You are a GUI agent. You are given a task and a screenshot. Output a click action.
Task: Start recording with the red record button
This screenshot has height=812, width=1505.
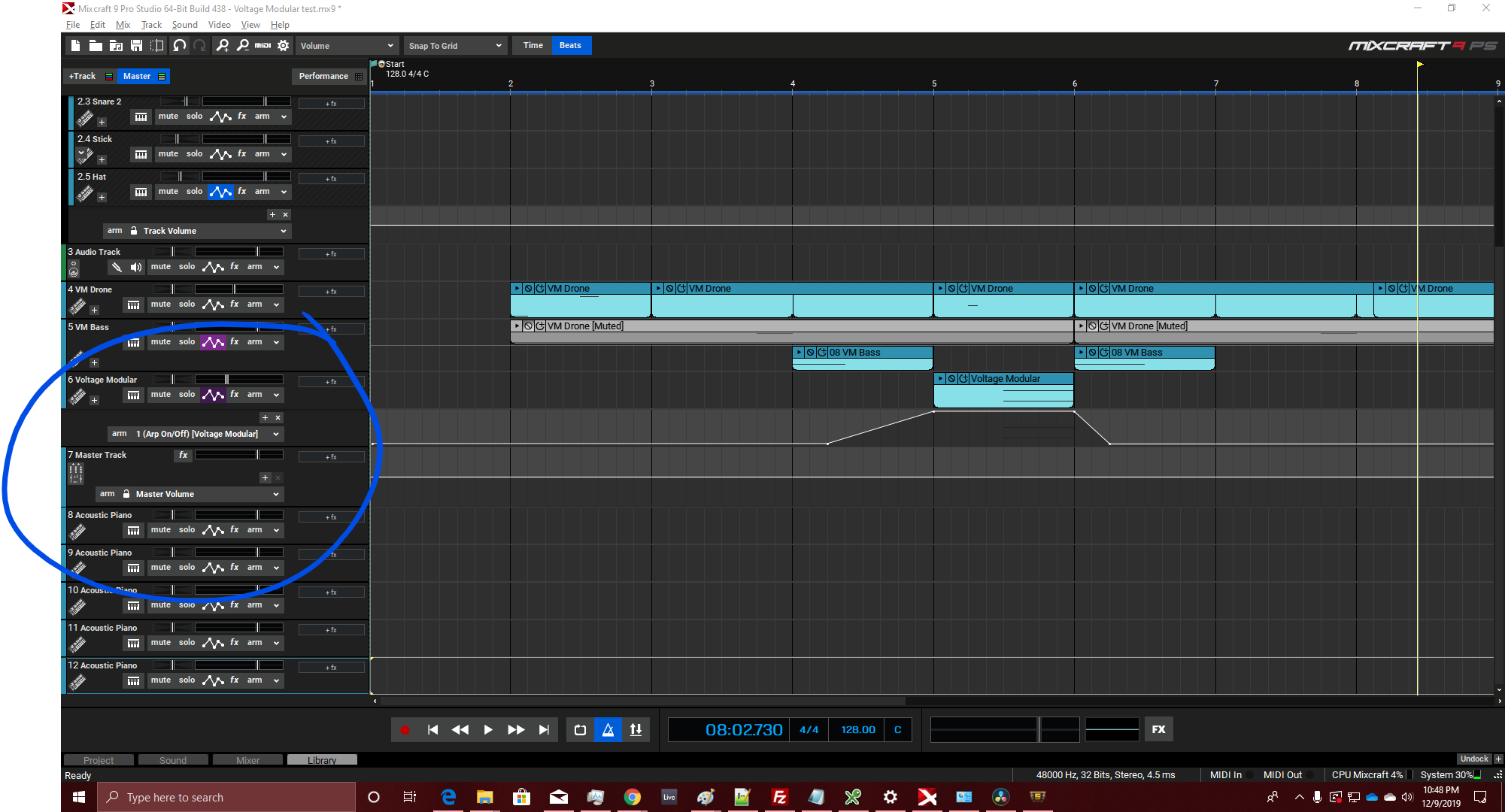point(405,729)
